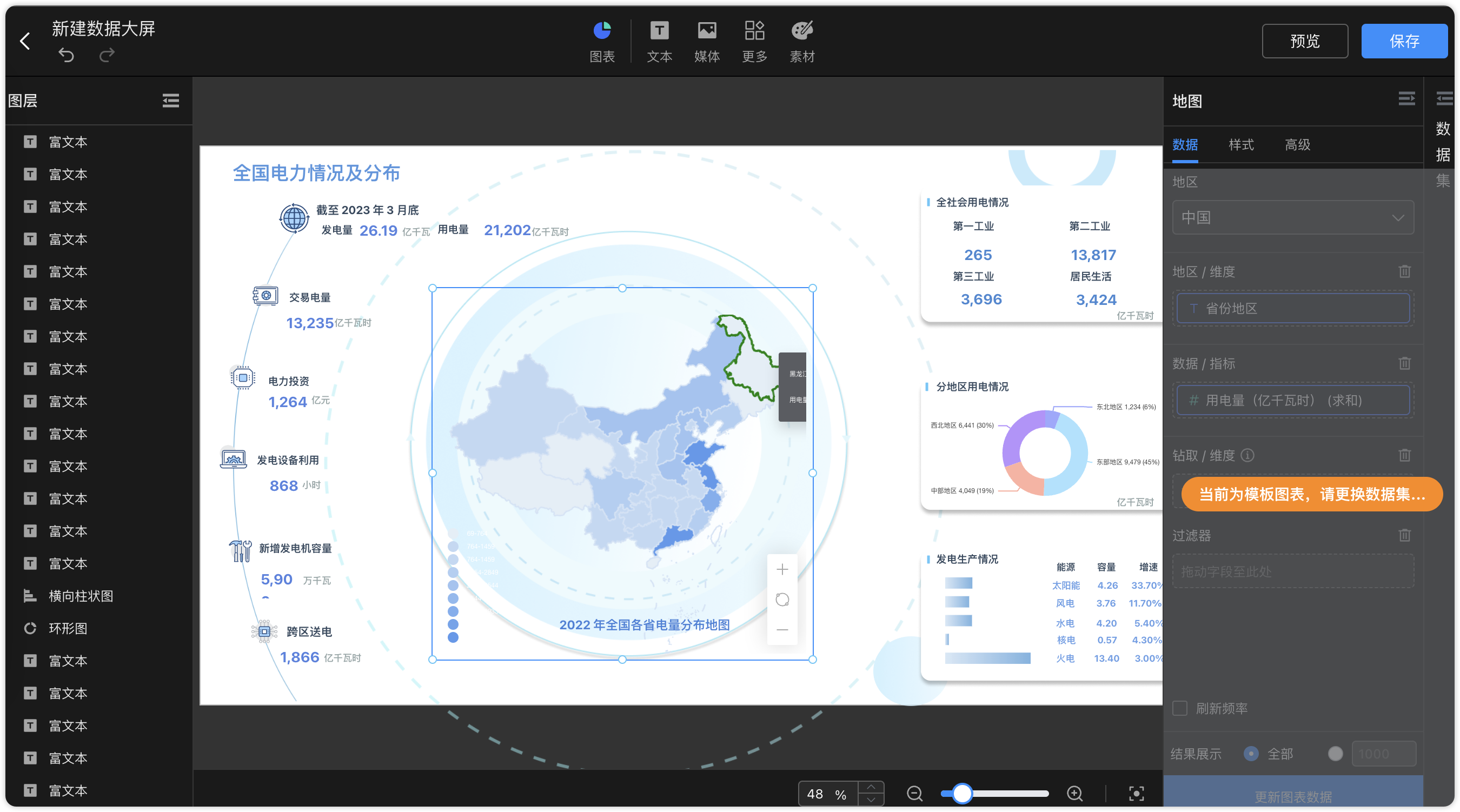
Task: Zoom out the map with minus
Action: tap(781, 629)
